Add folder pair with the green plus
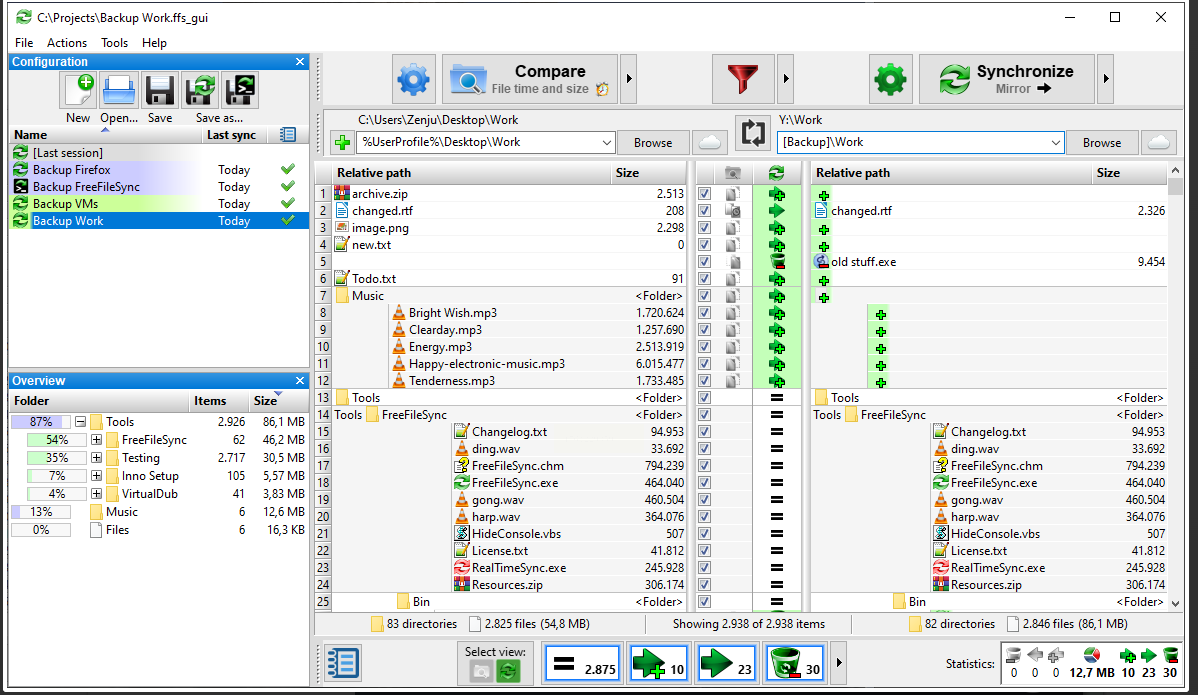 [x=342, y=143]
